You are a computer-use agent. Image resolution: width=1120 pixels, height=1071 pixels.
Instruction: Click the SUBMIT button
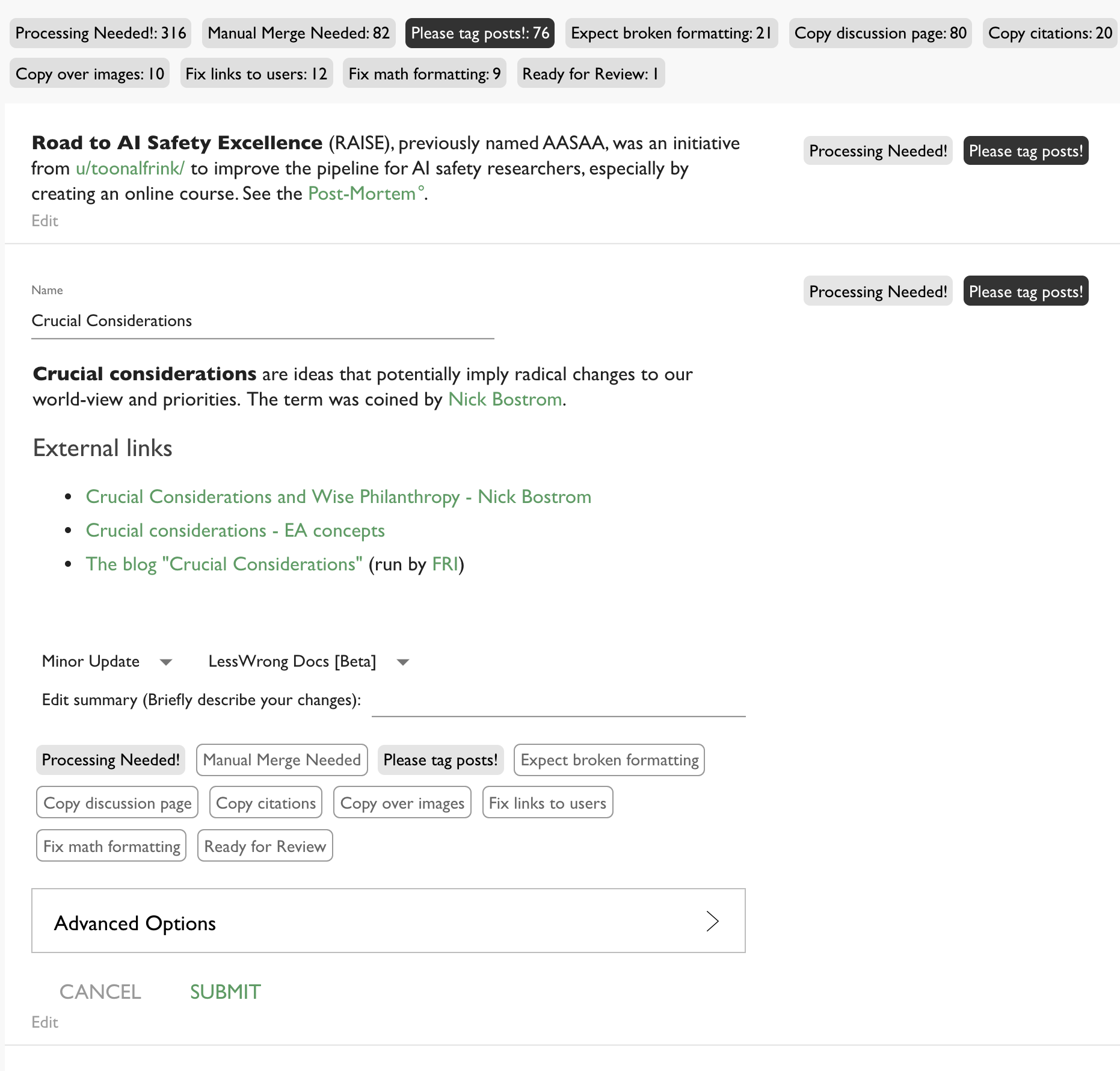(x=225, y=992)
